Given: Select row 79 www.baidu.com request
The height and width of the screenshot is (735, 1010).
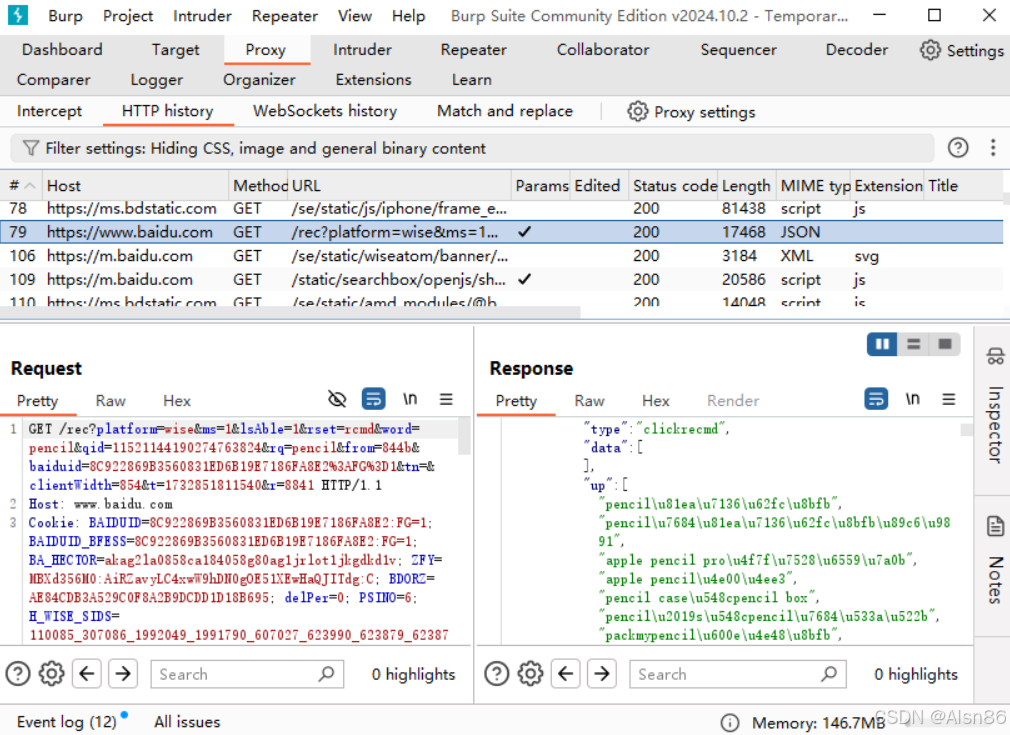Looking at the screenshot, I should pyautogui.click(x=502, y=232).
